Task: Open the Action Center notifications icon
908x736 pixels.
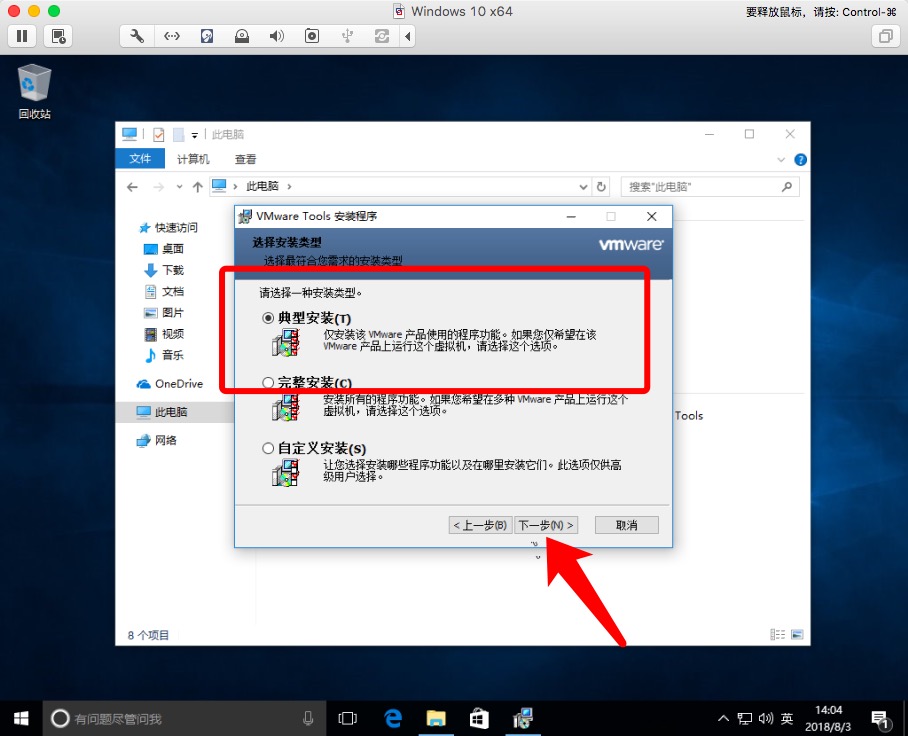Action: tap(880, 719)
